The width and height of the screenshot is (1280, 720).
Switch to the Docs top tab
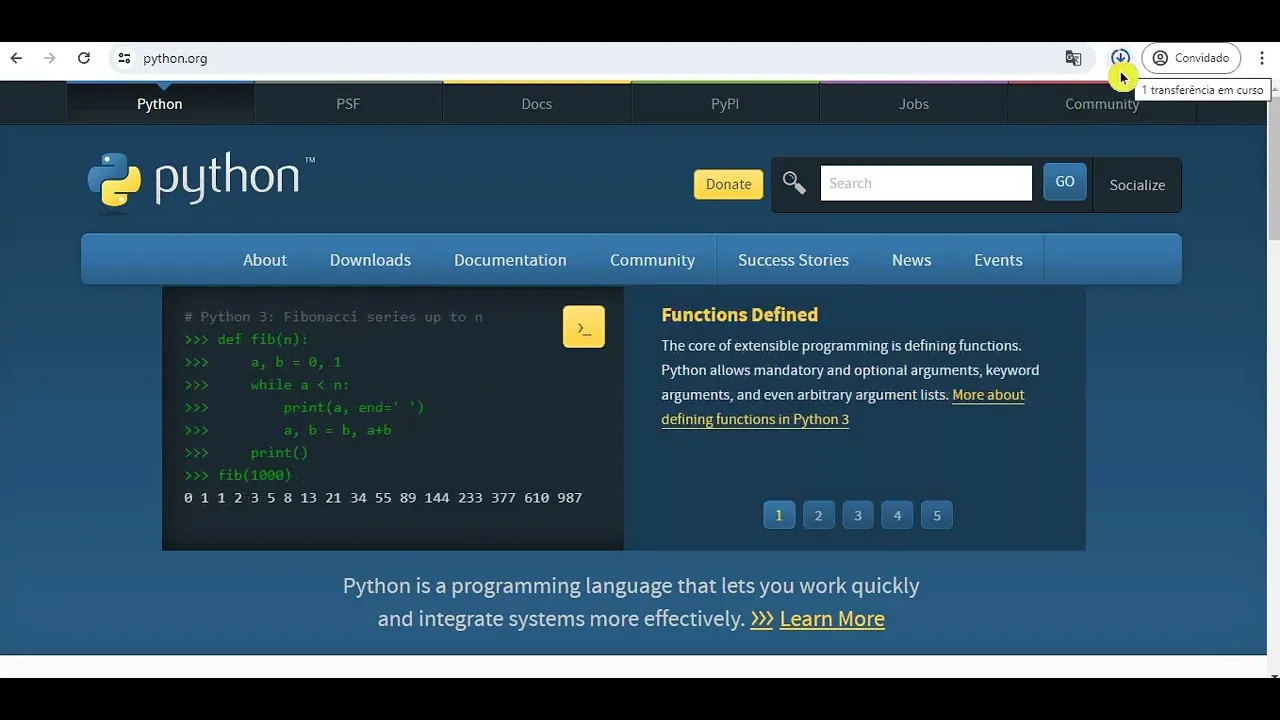click(x=537, y=104)
